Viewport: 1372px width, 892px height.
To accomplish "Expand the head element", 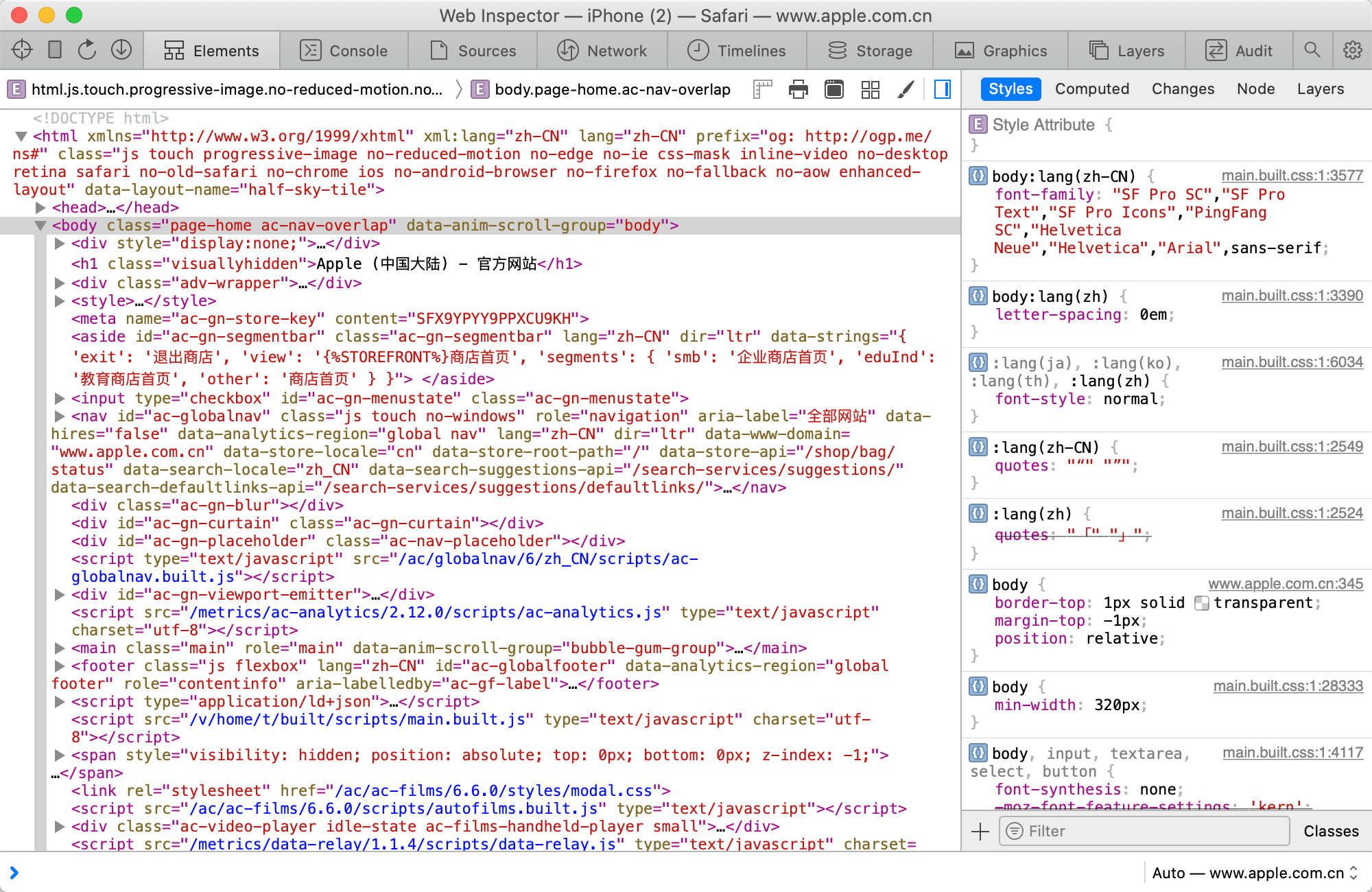I will pyautogui.click(x=40, y=207).
